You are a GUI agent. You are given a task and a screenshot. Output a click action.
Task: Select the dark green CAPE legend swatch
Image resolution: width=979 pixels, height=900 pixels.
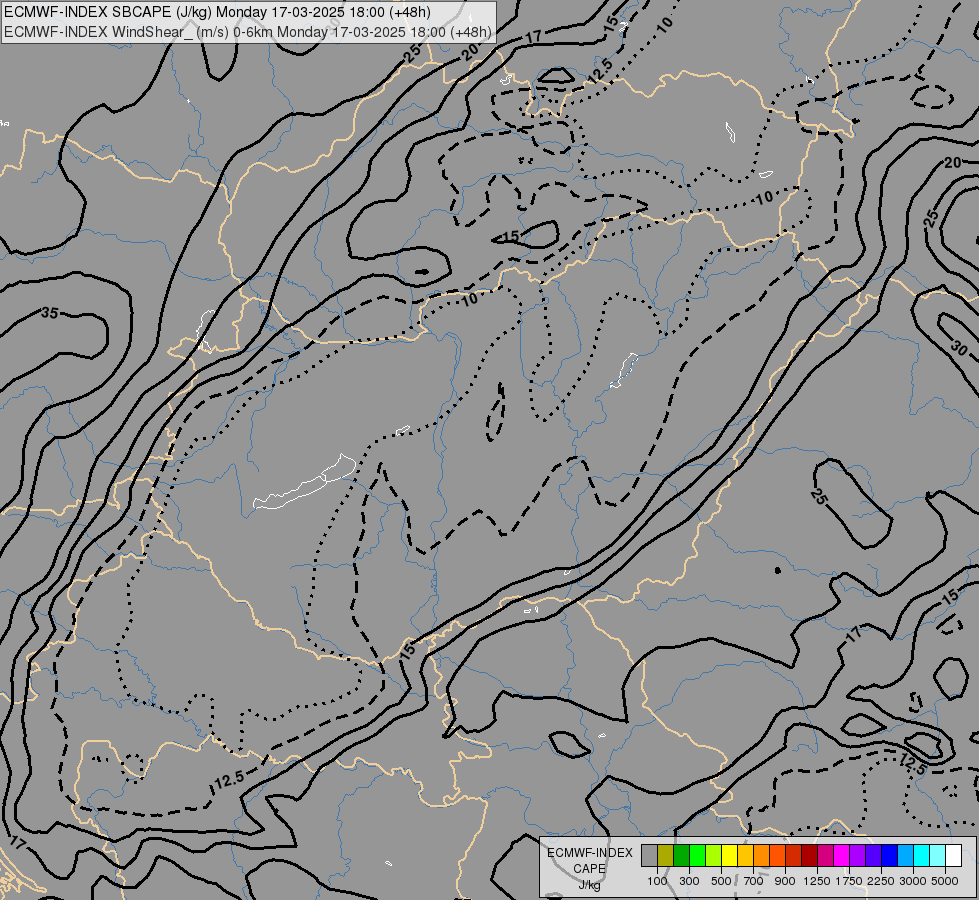(x=681, y=856)
